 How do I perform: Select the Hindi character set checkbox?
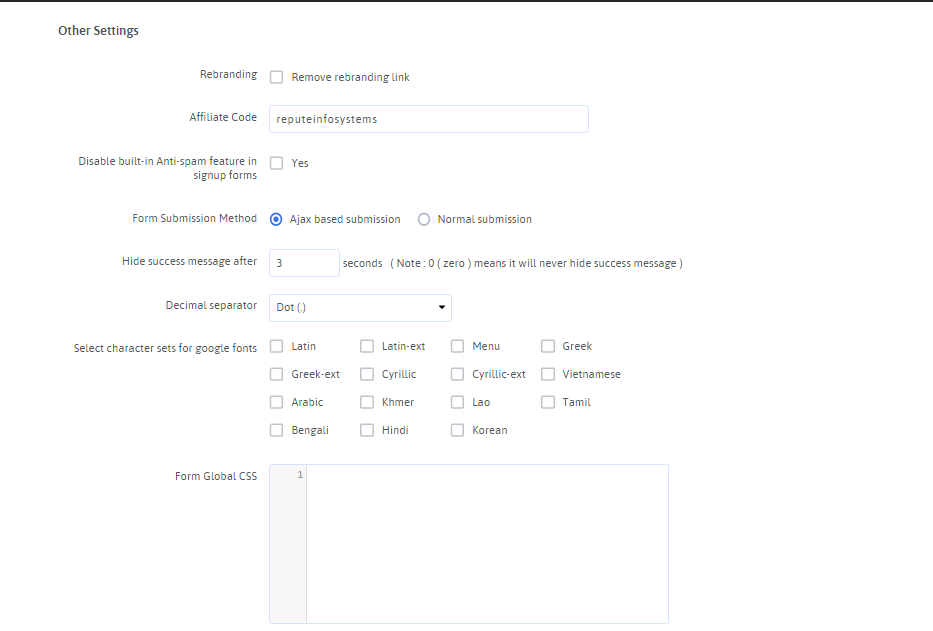coord(367,430)
